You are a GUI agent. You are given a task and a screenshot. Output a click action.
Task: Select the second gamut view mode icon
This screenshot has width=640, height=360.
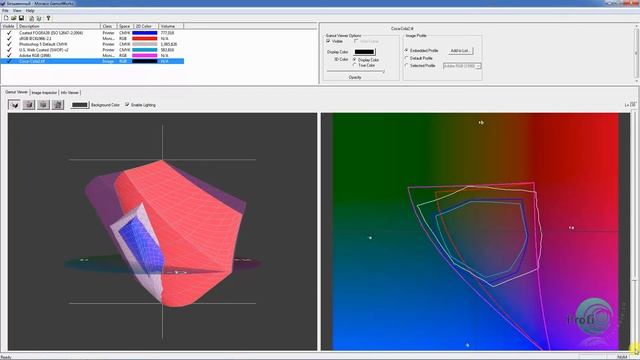click(x=29, y=105)
